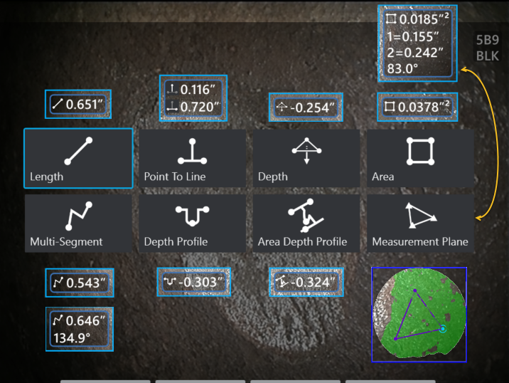The width and height of the screenshot is (509, 383).
Task: Select the Length measurement tool
Action: click(x=78, y=158)
